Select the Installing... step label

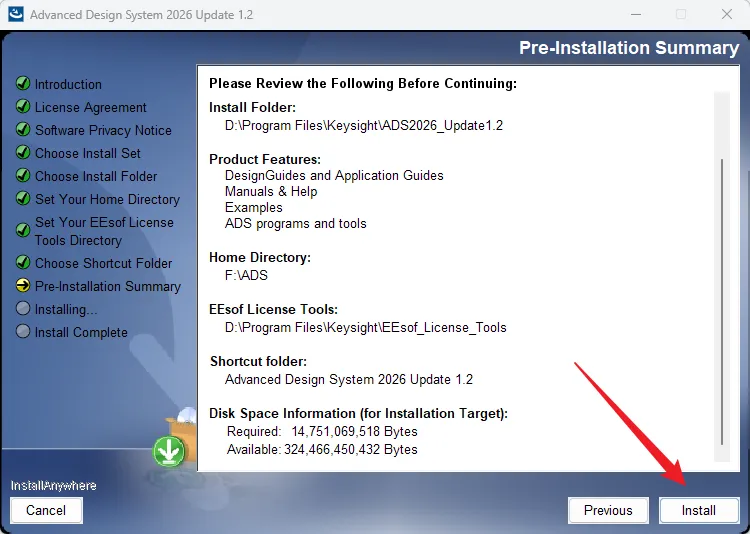point(66,310)
